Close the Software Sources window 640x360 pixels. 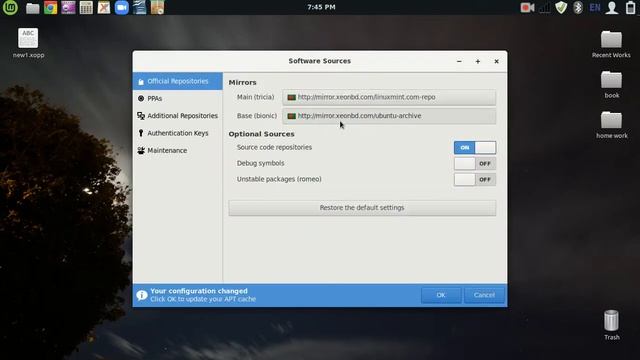496,61
